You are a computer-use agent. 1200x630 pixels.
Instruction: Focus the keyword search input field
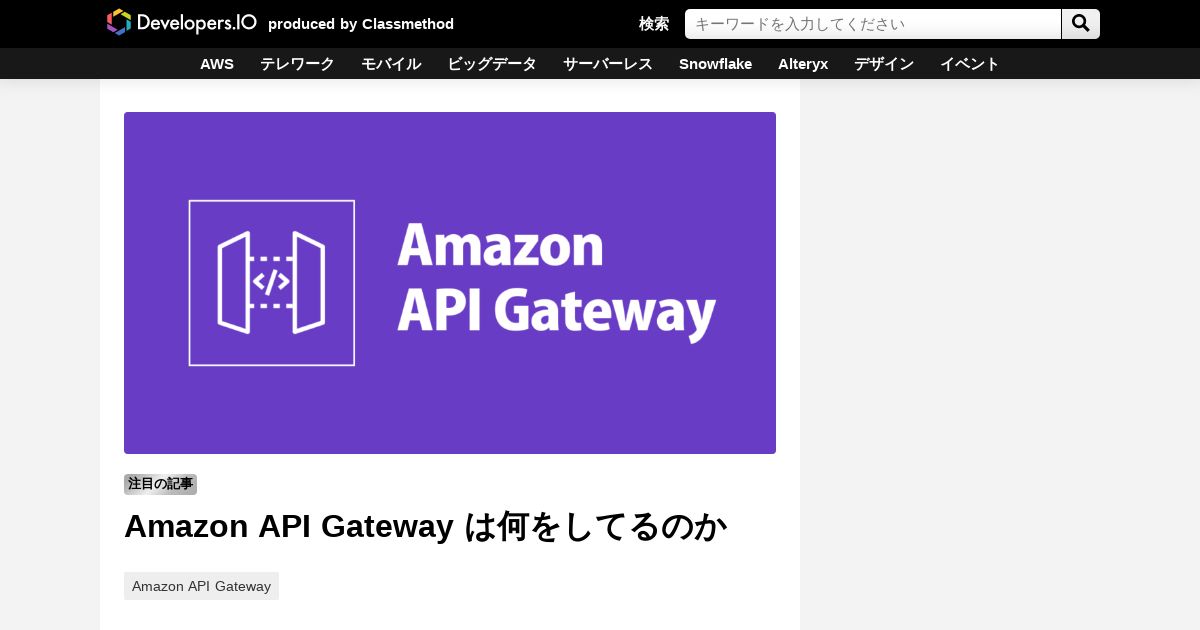pyautogui.click(x=873, y=24)
